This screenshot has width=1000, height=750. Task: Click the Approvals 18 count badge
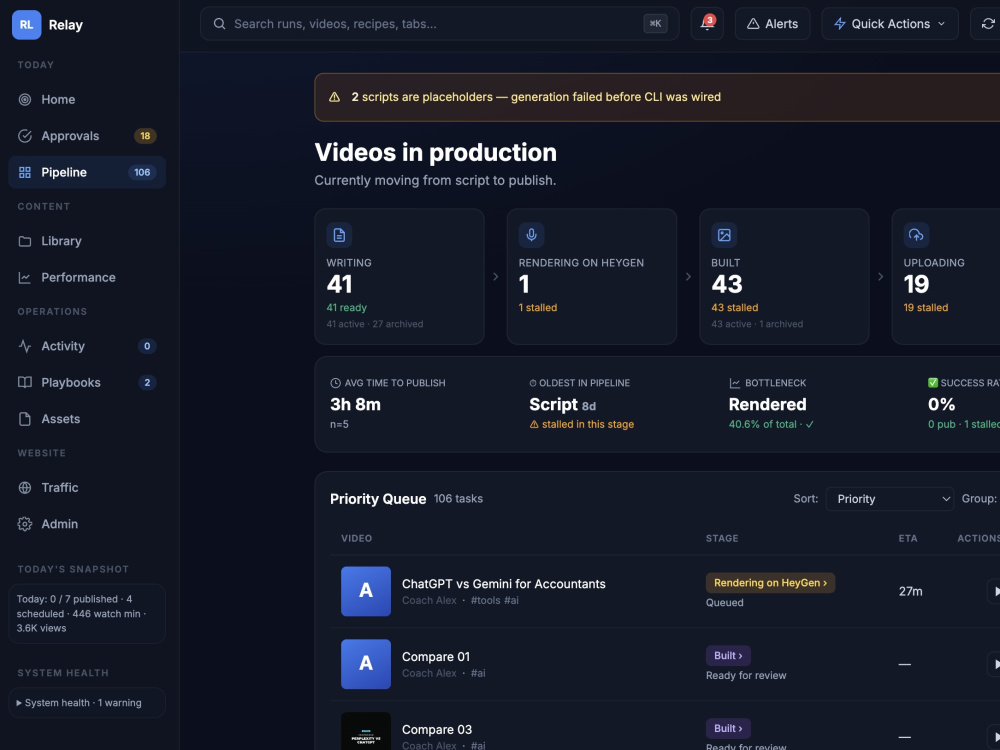pos(145,136)
